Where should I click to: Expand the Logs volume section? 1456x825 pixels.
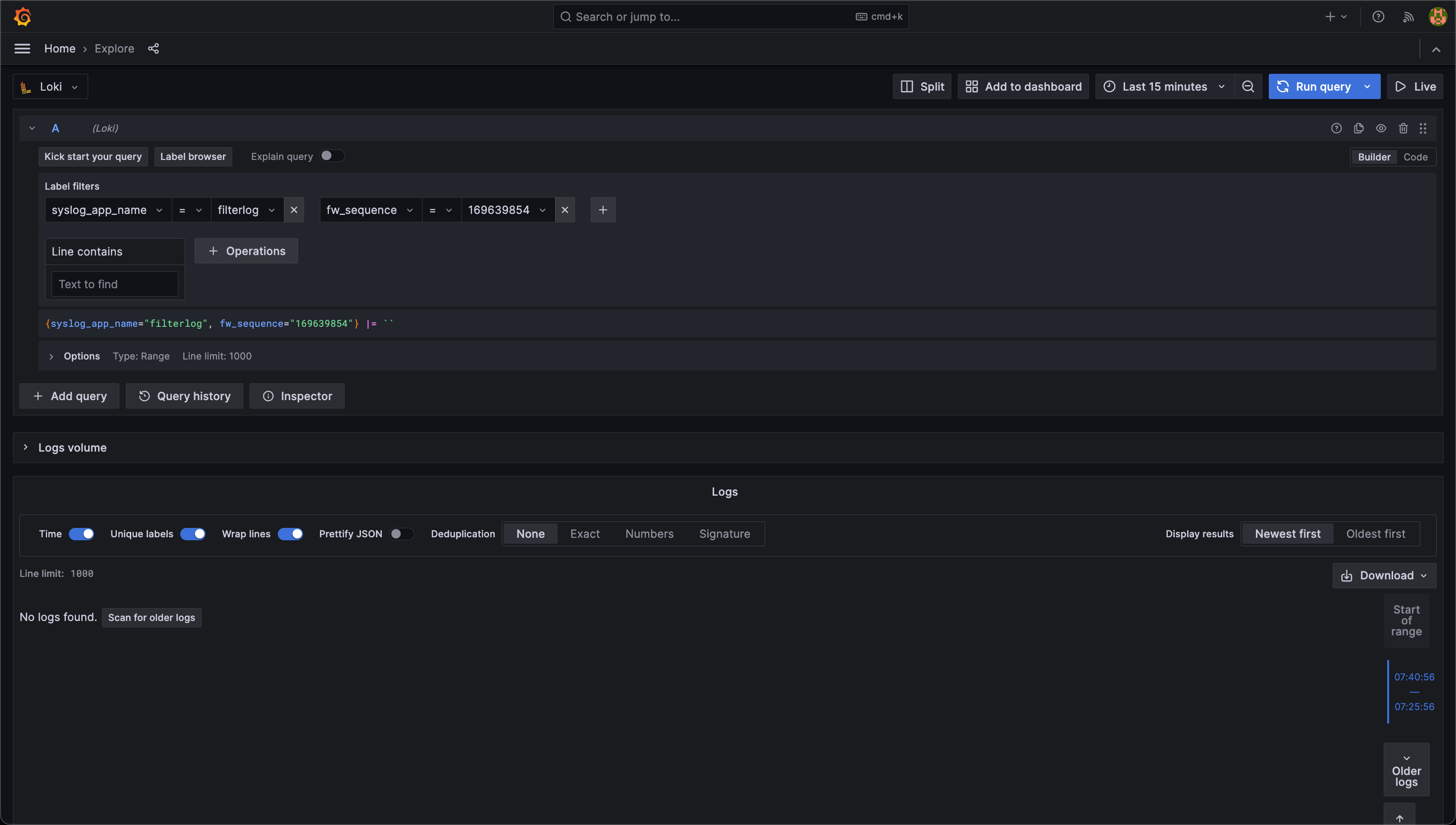25,447
